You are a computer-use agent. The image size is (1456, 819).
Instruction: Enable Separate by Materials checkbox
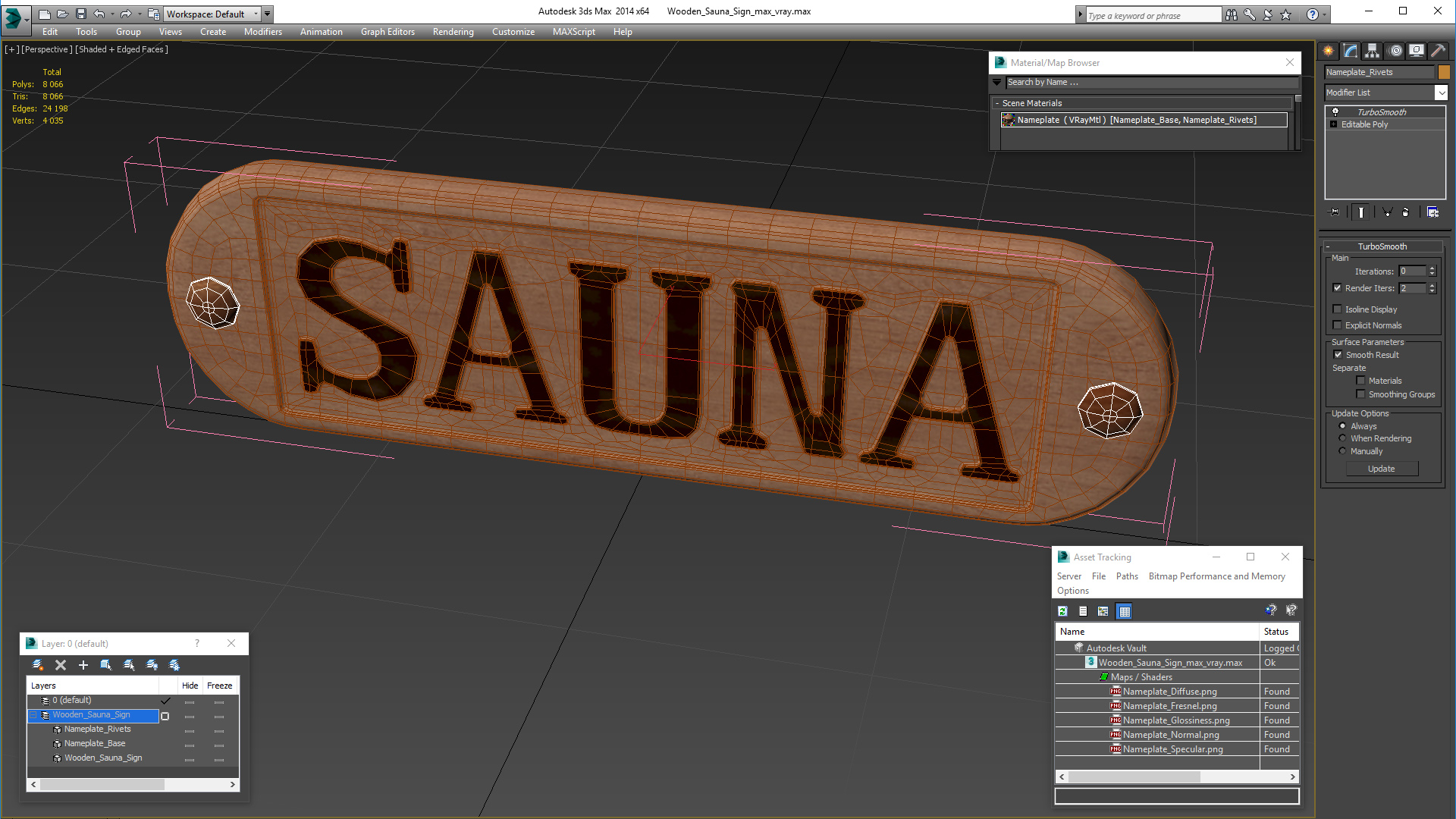pyautogui.click(x=1360, y=381)
